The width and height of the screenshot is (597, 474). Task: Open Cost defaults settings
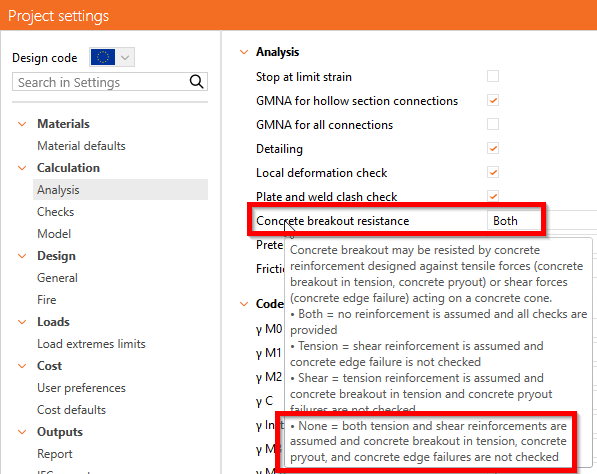pyautogui.click(x=72, y=410)
